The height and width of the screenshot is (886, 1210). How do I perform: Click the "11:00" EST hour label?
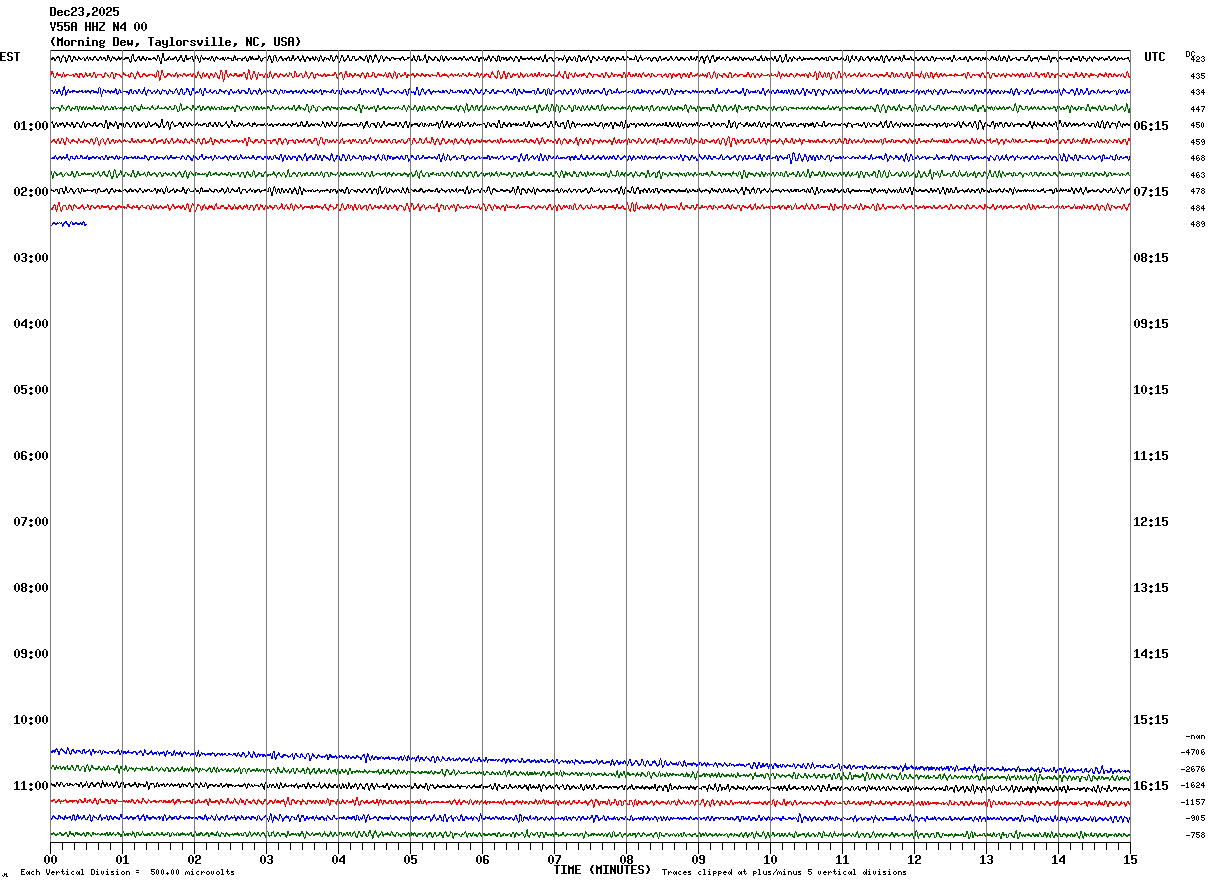(x=31, y=786)
